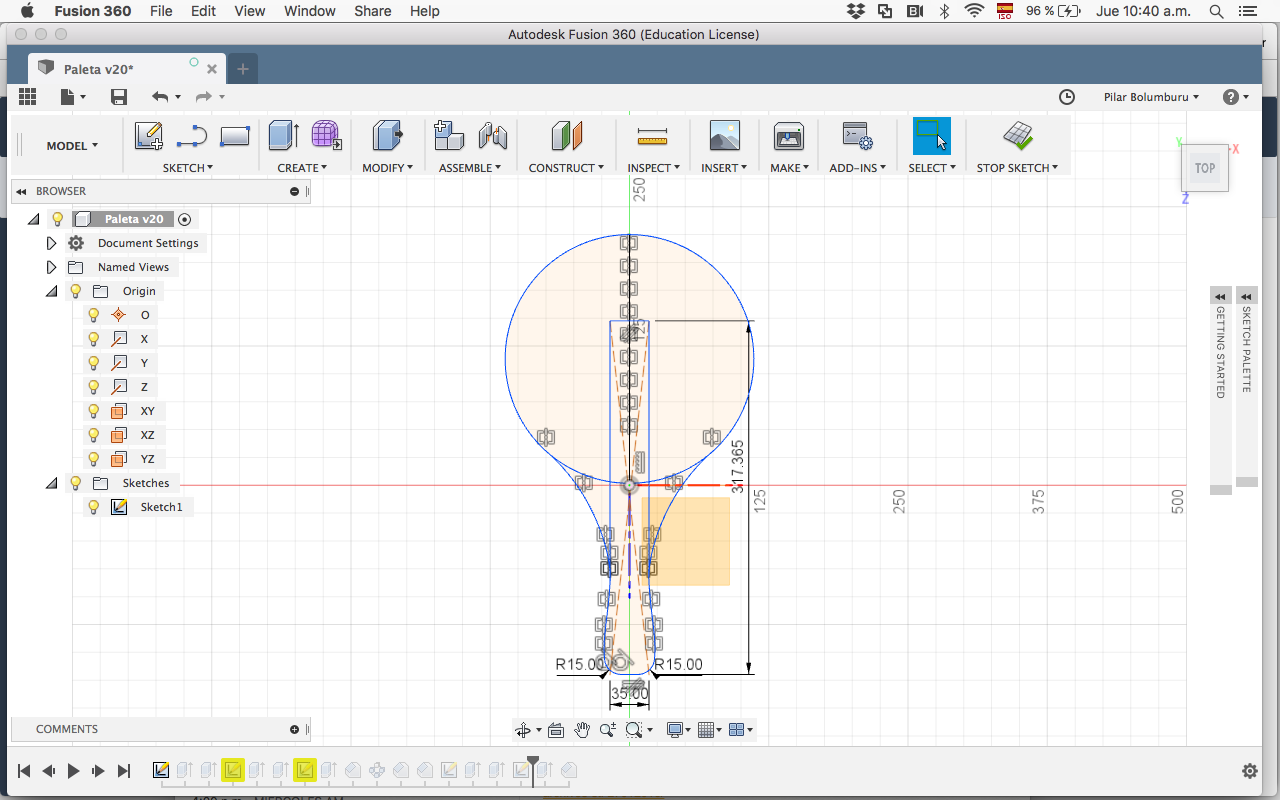1280x800 pixels.
Task: Click the 3D Print make icon
Action: [789, 136]
